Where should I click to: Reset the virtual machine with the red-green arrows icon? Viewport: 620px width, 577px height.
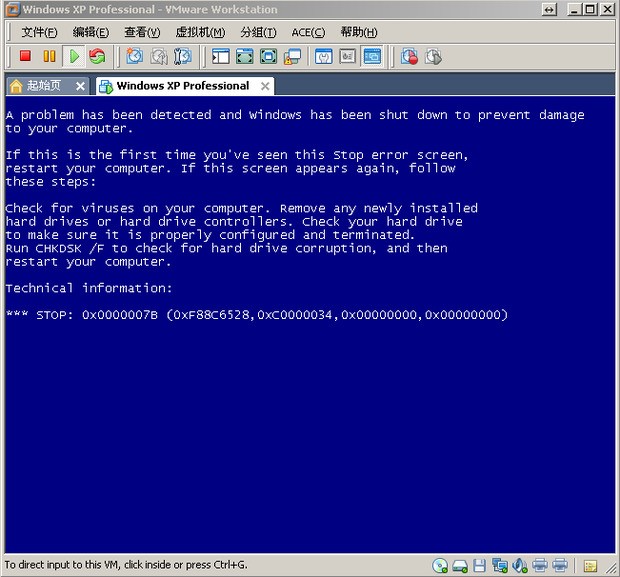(x=97, y=56)
